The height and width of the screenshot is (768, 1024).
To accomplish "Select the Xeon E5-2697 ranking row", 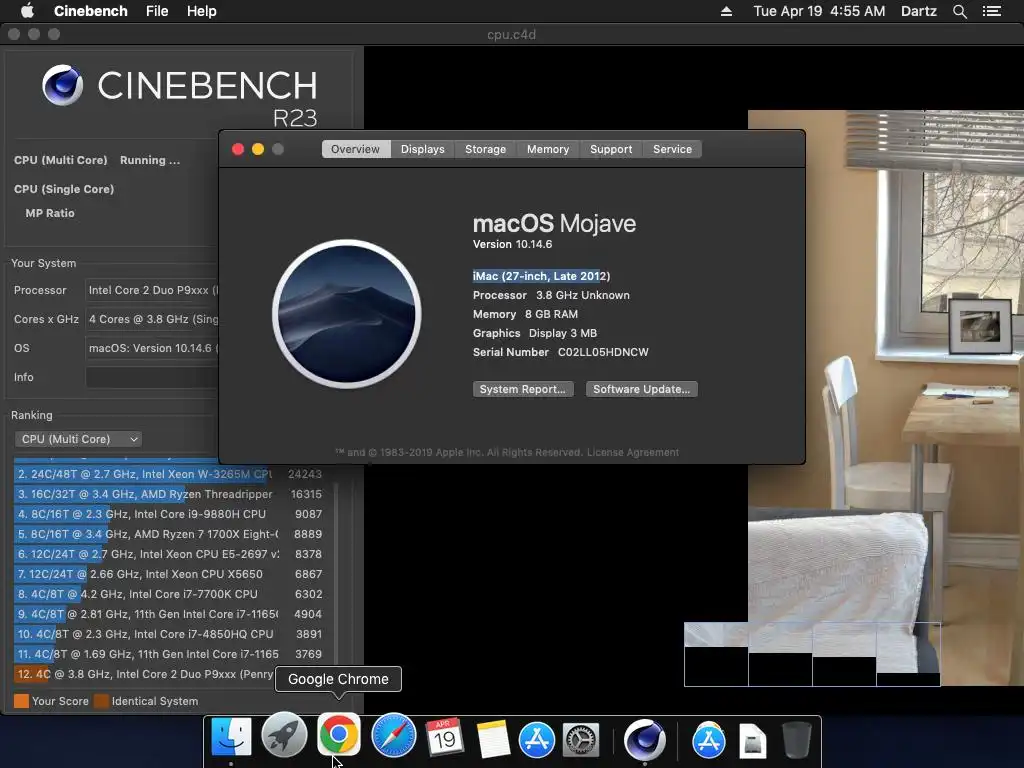I will point(168,554).
